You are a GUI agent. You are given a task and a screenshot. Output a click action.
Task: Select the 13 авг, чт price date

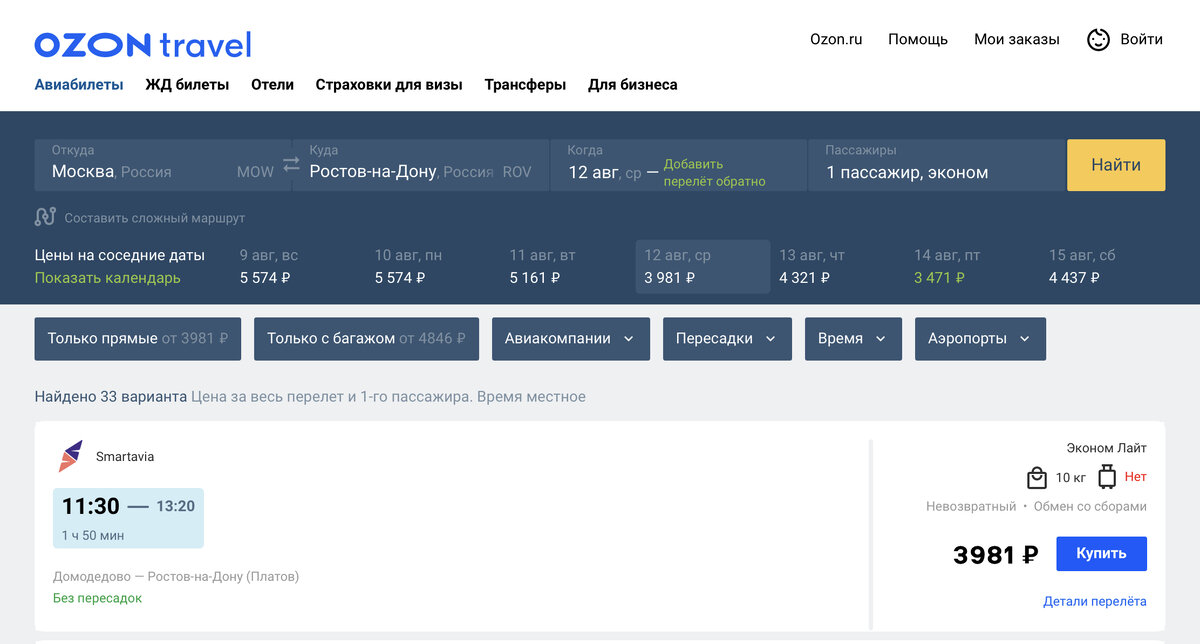tap(838, 266)
